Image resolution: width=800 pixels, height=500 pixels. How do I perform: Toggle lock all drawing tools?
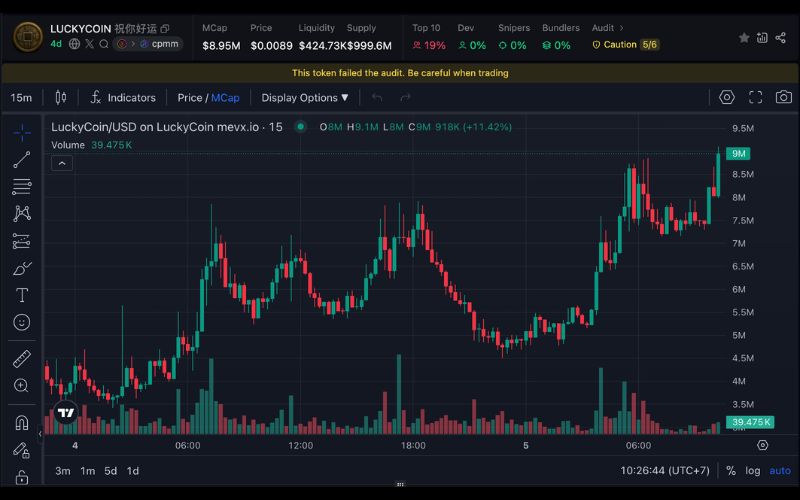tap(22, 477)
